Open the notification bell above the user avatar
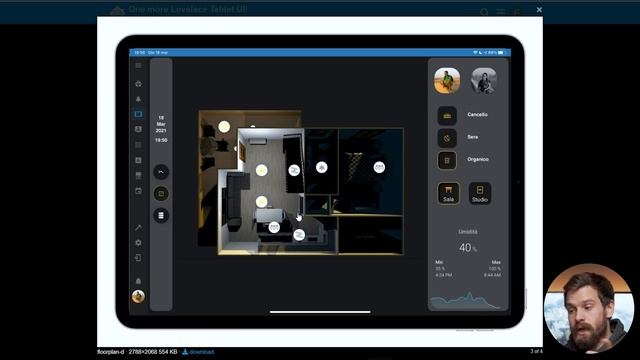 coord(138,281)
